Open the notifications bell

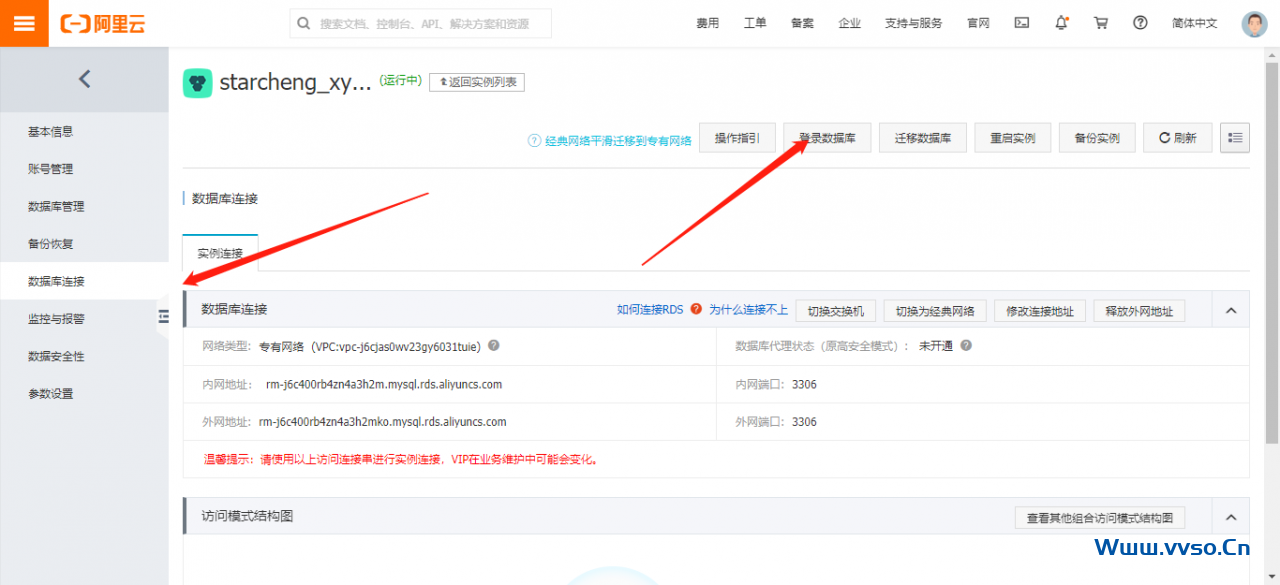1061,23
